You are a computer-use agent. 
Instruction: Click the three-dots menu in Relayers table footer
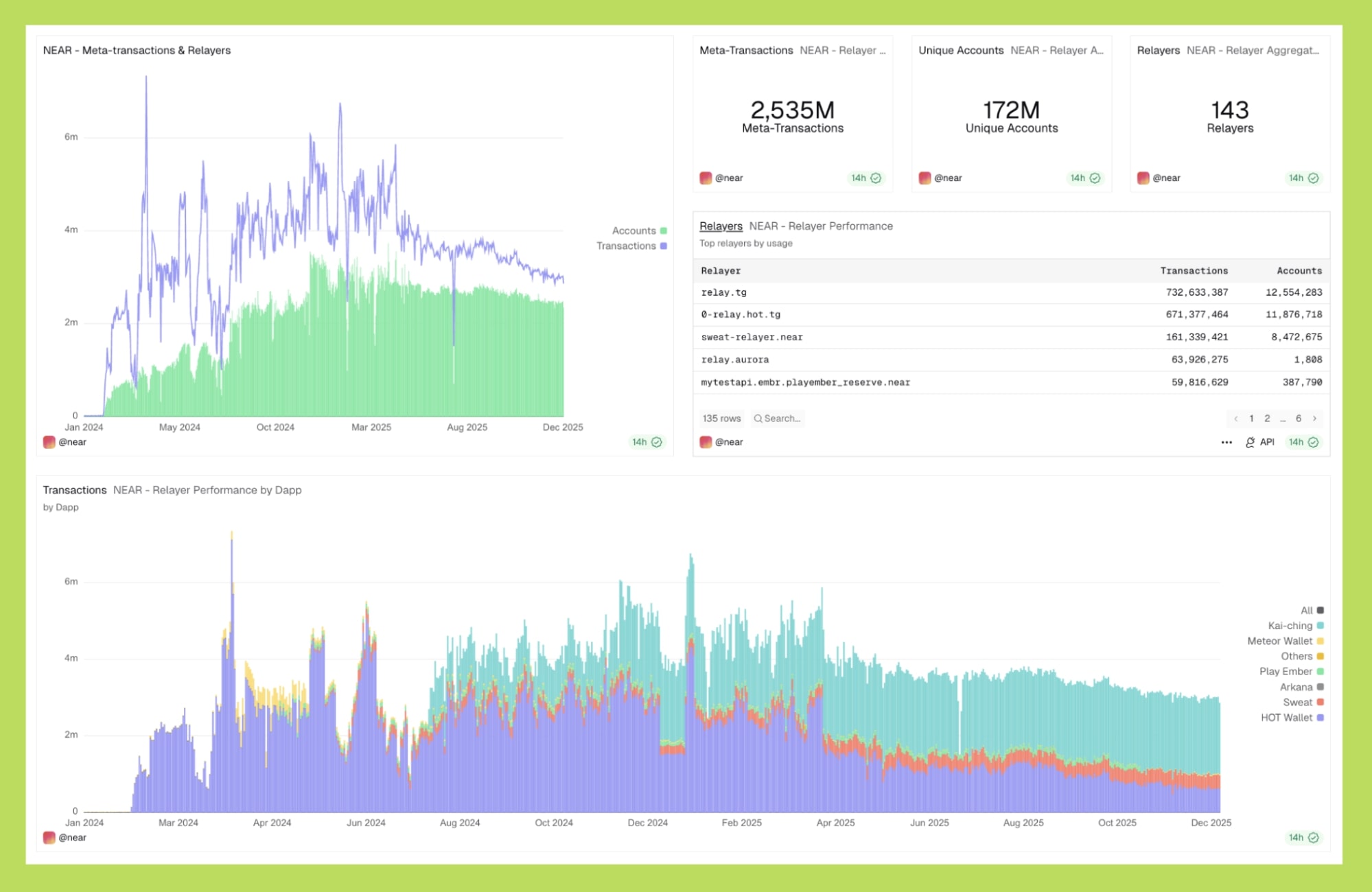coord(1226,443)
